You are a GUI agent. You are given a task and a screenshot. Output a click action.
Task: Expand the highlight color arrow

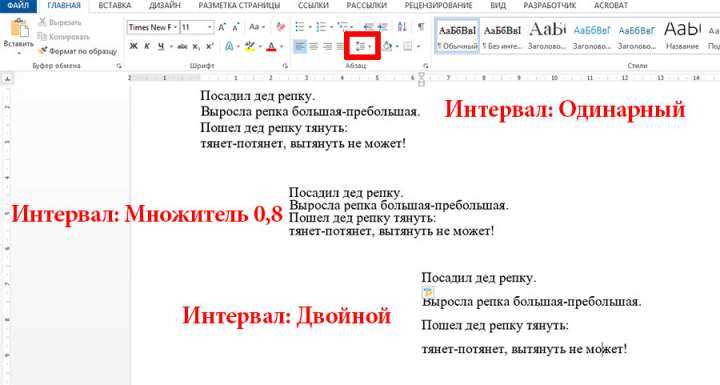tap(260, 46)
